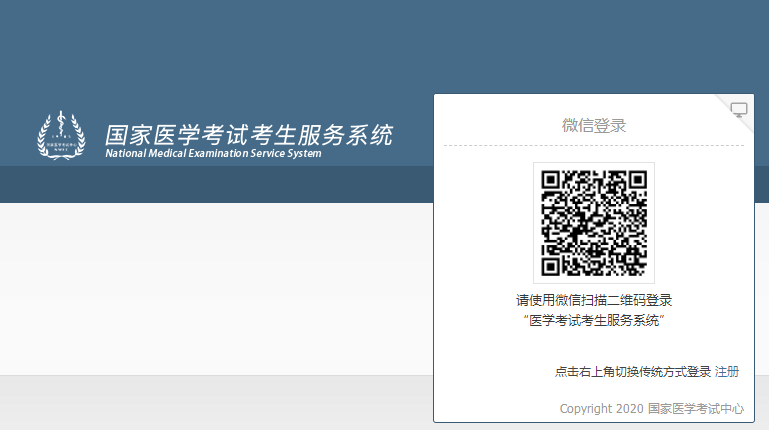
Task: Click the English subtitle National Medical Examination Service System
Action: [x=214, y=154]
